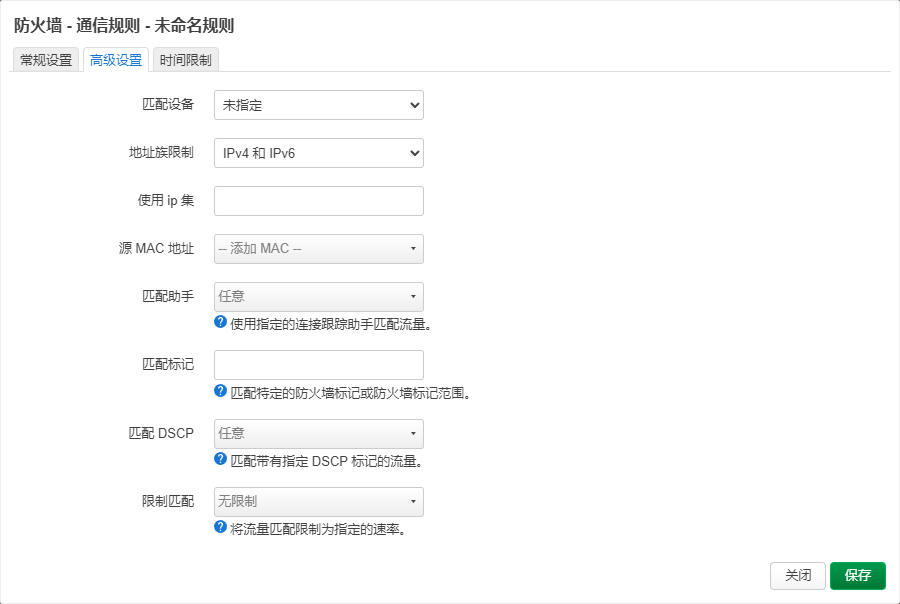This screenshot has height=604, width=900.
Task: Click the 关闭 button
Action: [797, 576]
